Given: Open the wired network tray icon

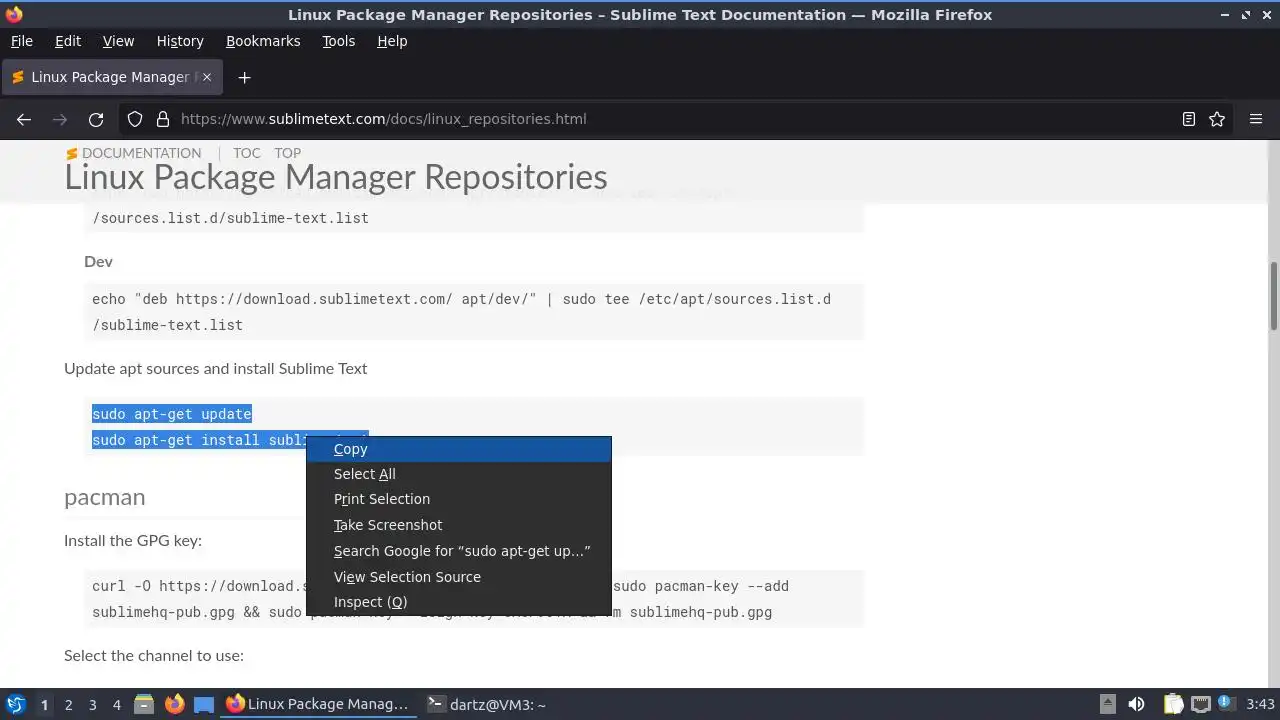Looking at the screenshot, I should click(1200, 704).
